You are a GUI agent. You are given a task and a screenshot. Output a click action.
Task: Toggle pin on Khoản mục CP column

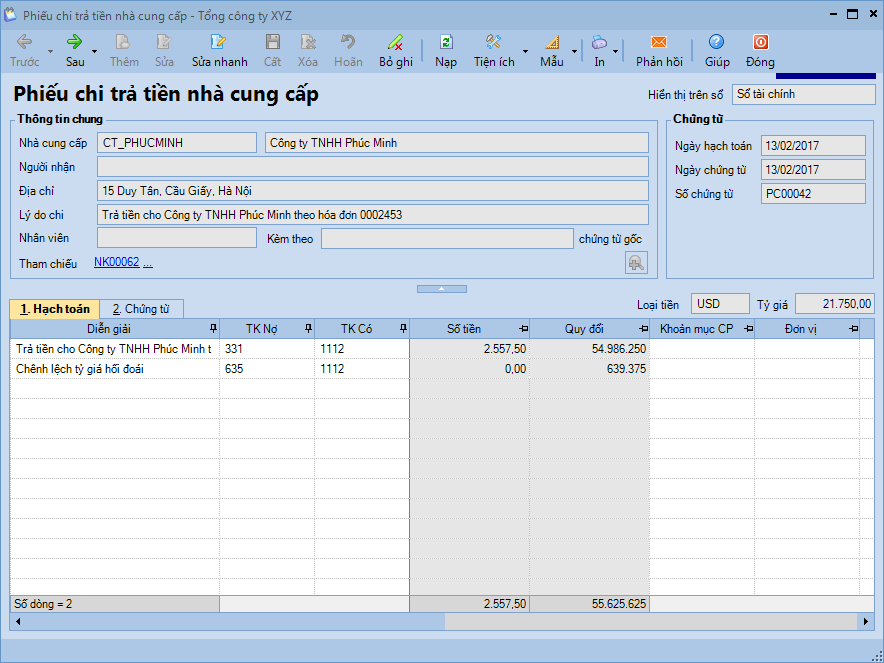tap(748, 329)
